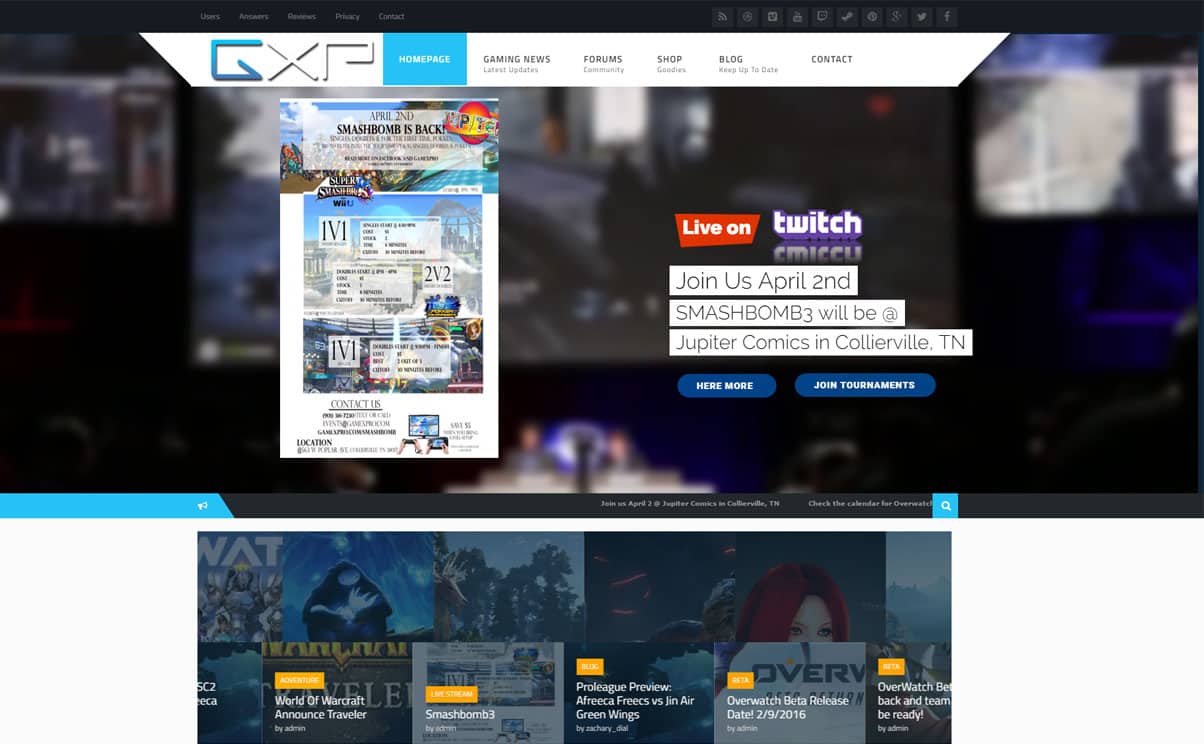Select the Homepage navigation tab

(x=425, y=59)
